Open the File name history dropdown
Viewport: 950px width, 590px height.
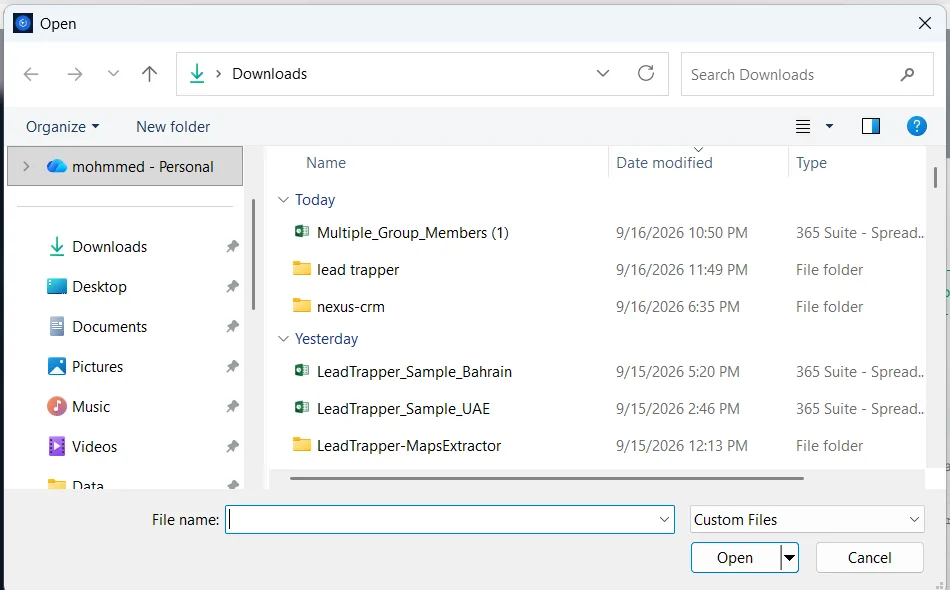664,520
